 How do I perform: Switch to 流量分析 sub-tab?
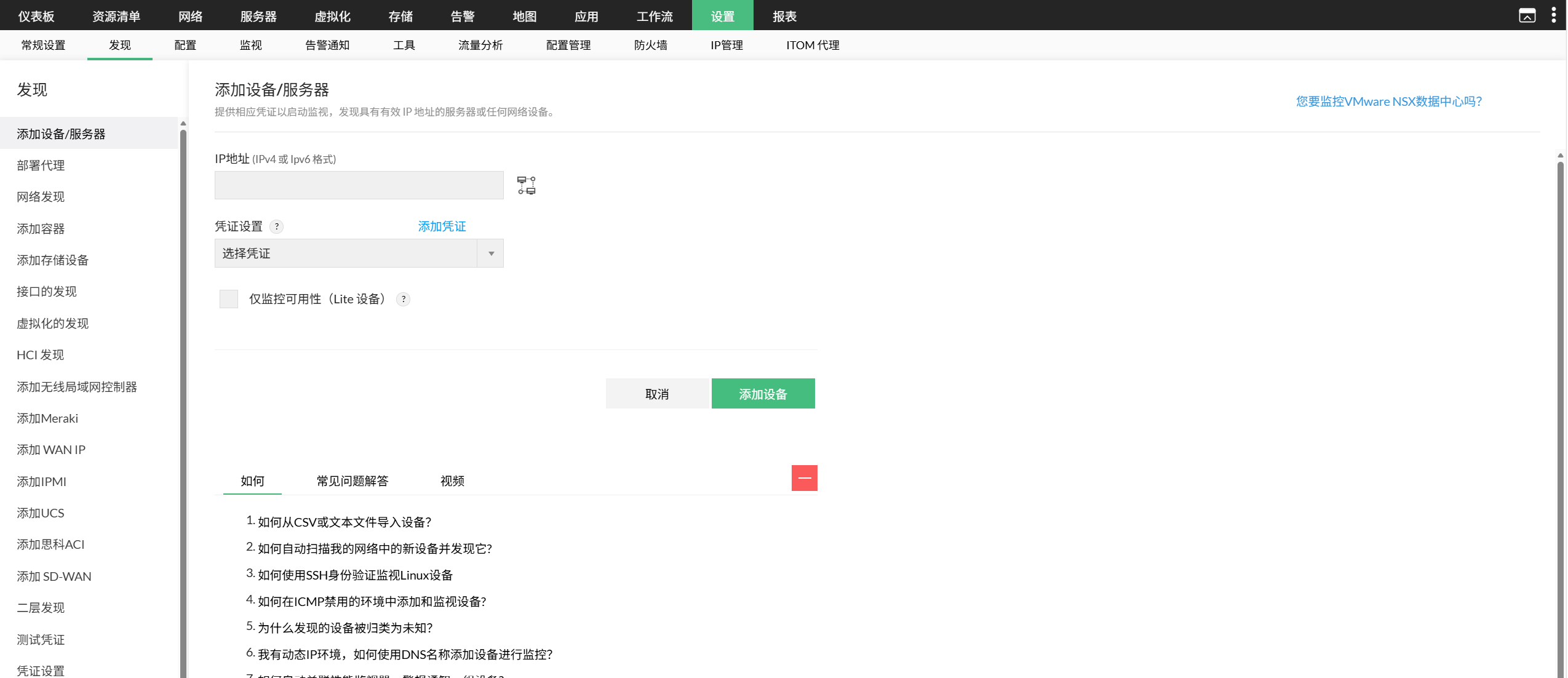[x=480, y=45]
